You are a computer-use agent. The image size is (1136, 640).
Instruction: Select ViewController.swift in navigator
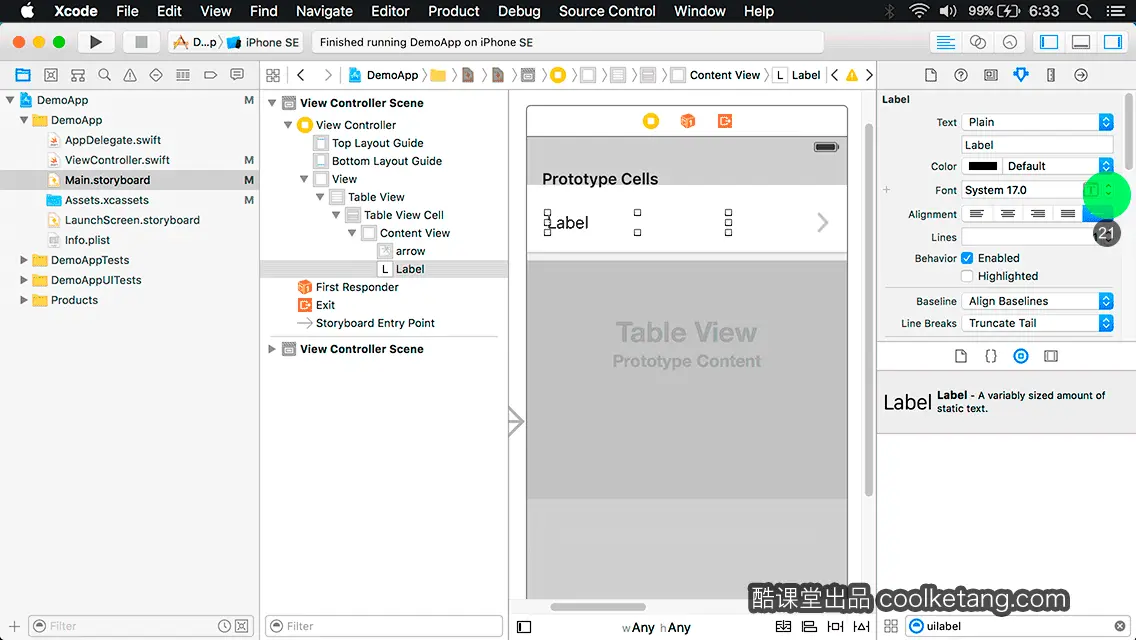(x=117, y=160)
